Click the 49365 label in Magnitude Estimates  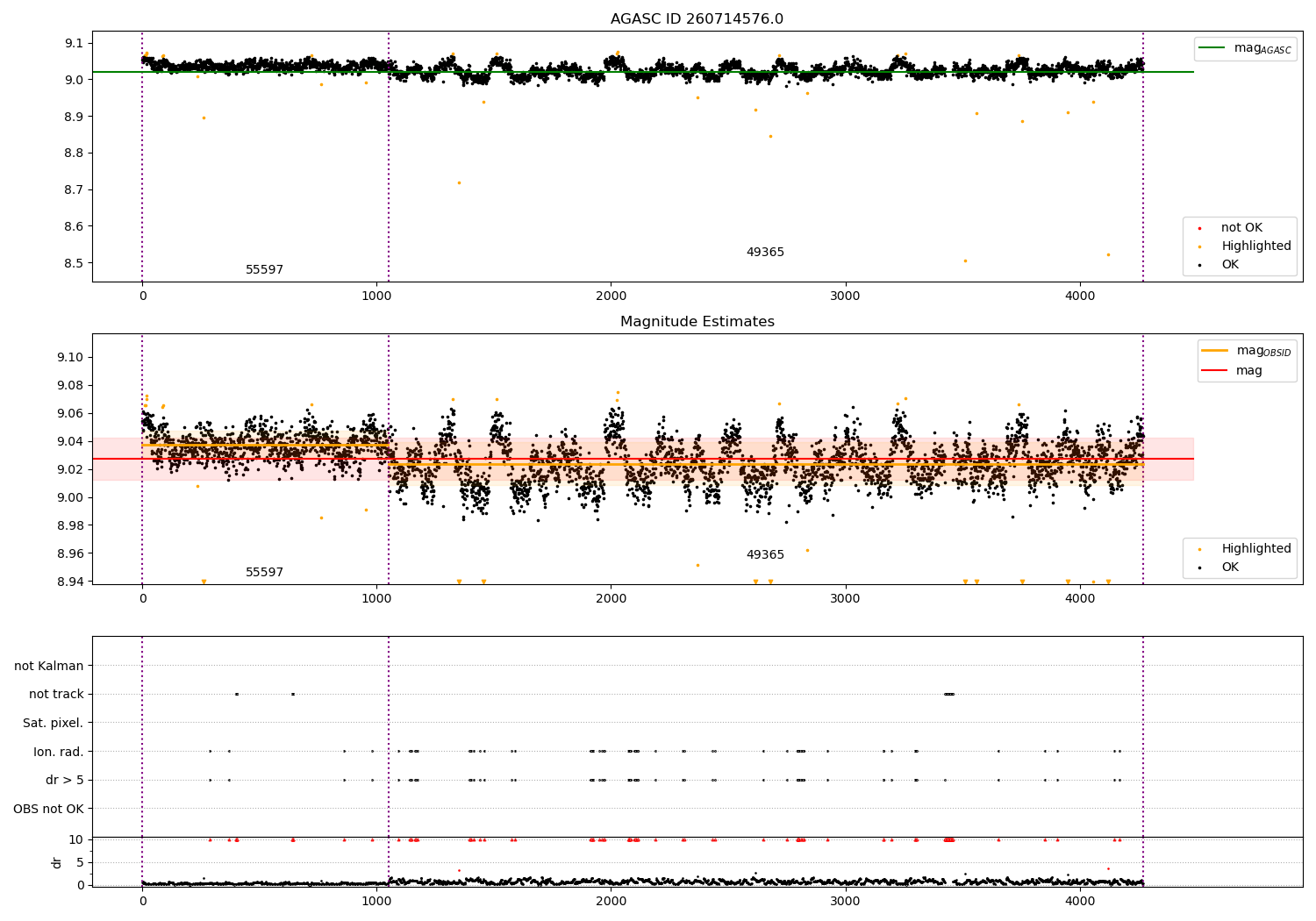[x=765, y=555]
